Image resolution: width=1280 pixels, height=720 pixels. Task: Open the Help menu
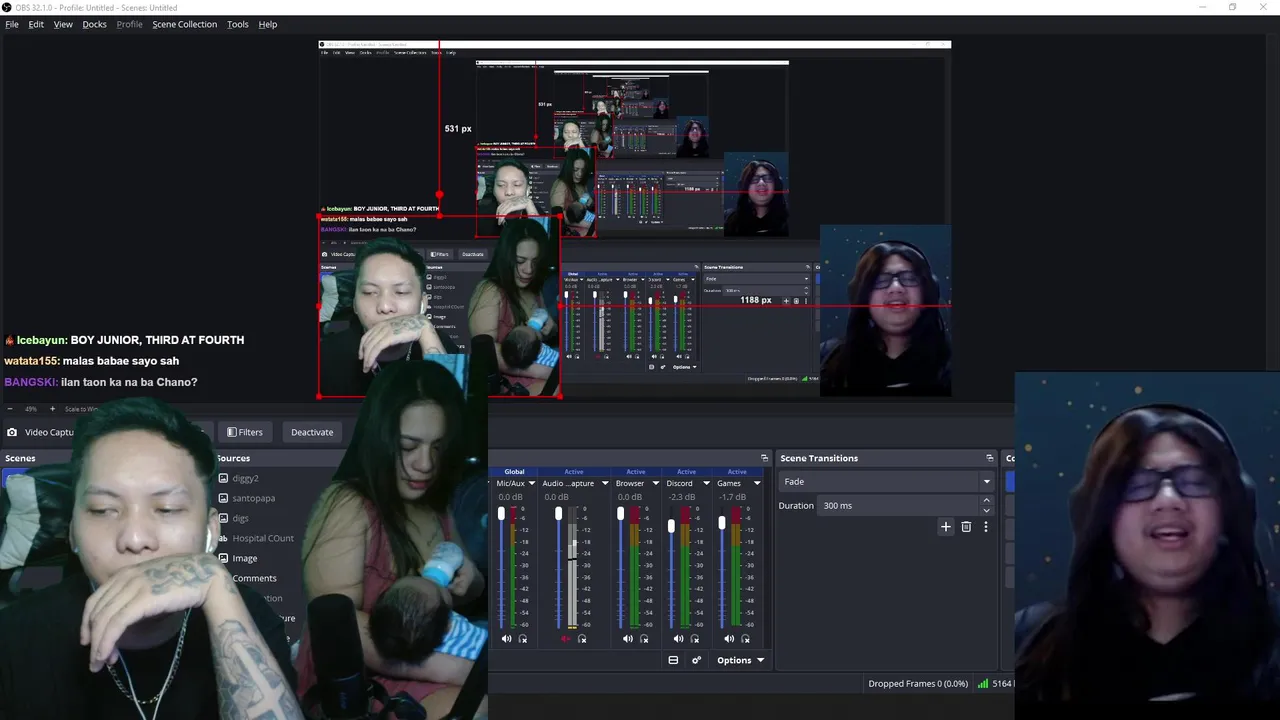click(x=268, y=24)
